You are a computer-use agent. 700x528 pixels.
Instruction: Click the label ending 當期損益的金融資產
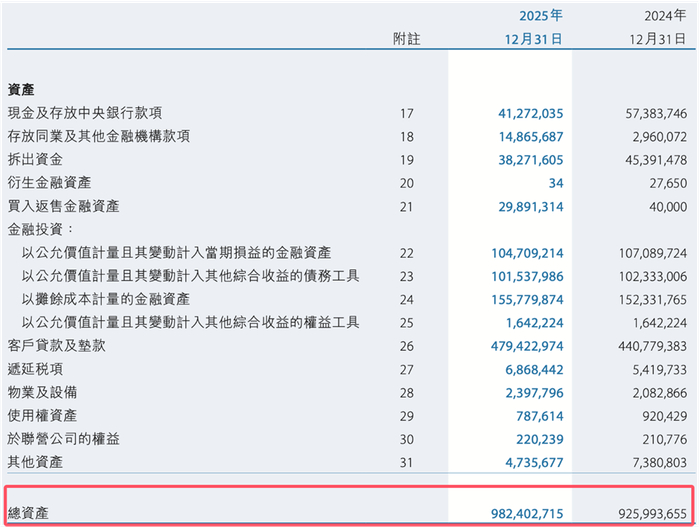pos(176,253)
